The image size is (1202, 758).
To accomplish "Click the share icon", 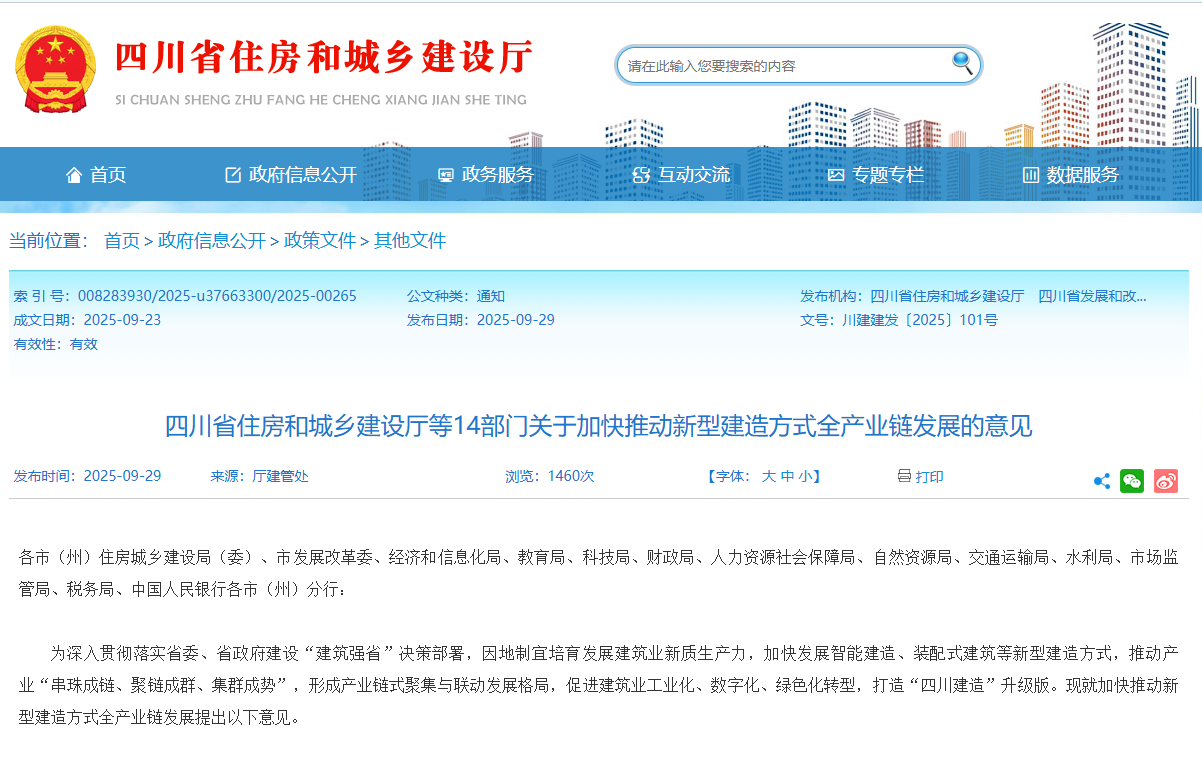I will 1102,481.
